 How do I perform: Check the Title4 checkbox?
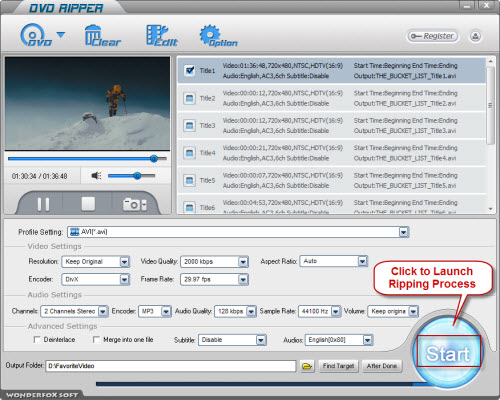[x=190, y=153]
